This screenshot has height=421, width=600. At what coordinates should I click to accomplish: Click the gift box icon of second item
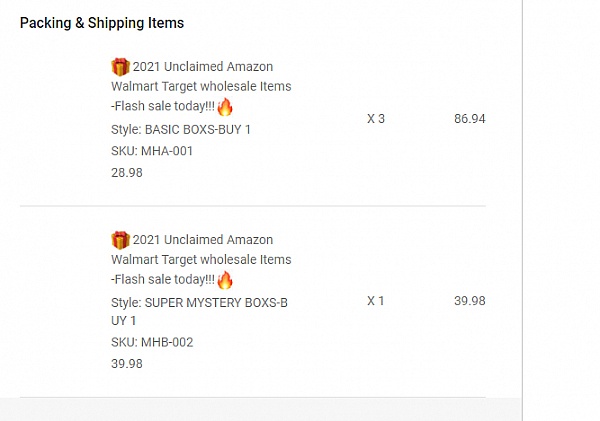tap(120, 240)
